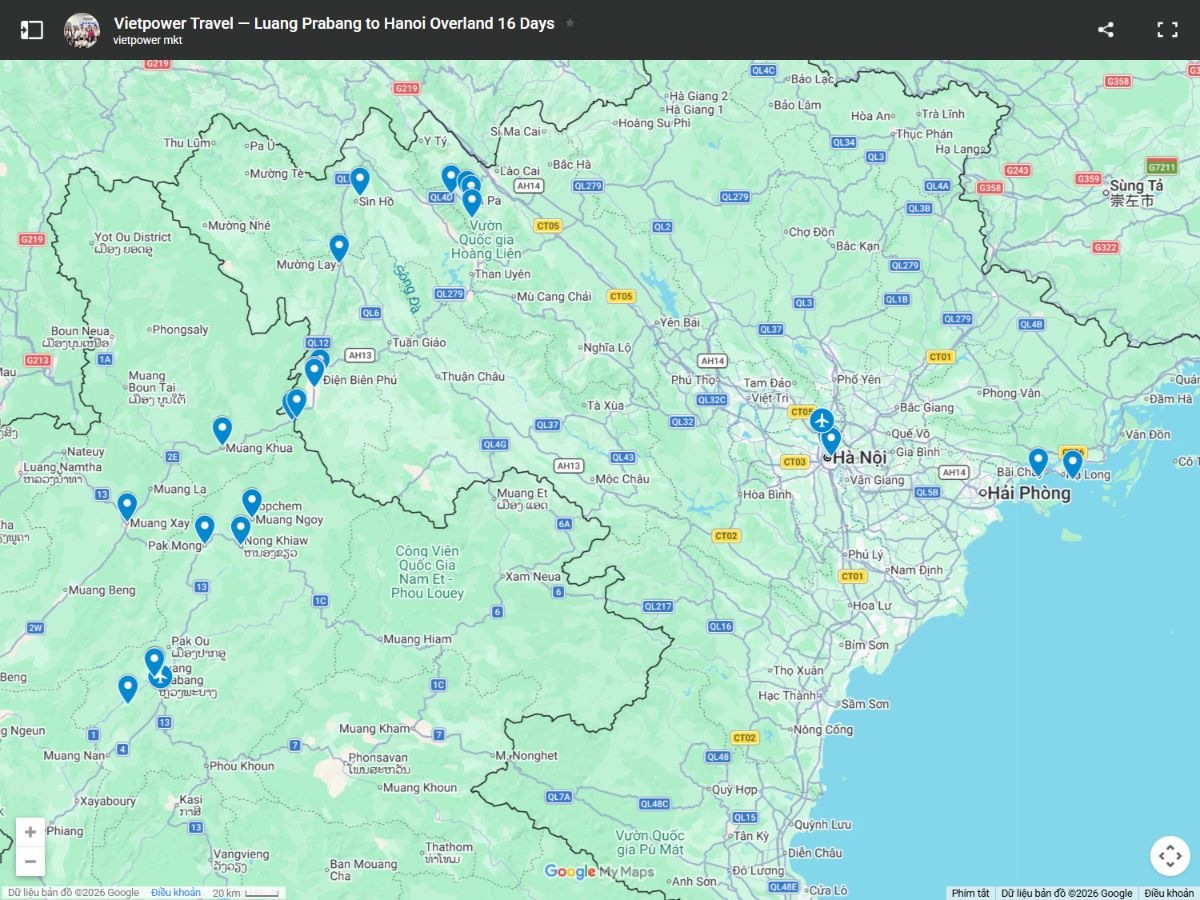Click the Yên Bái town label
The image size is (1200, 900).
pos(680,322)
